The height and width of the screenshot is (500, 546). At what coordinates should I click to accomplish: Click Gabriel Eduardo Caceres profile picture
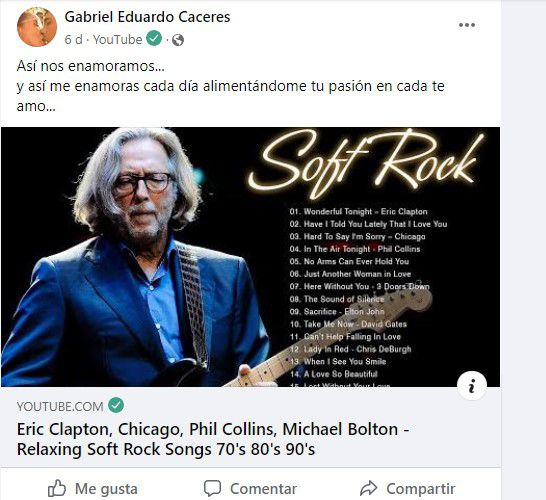pyautogui.click(x=37, y=26)
